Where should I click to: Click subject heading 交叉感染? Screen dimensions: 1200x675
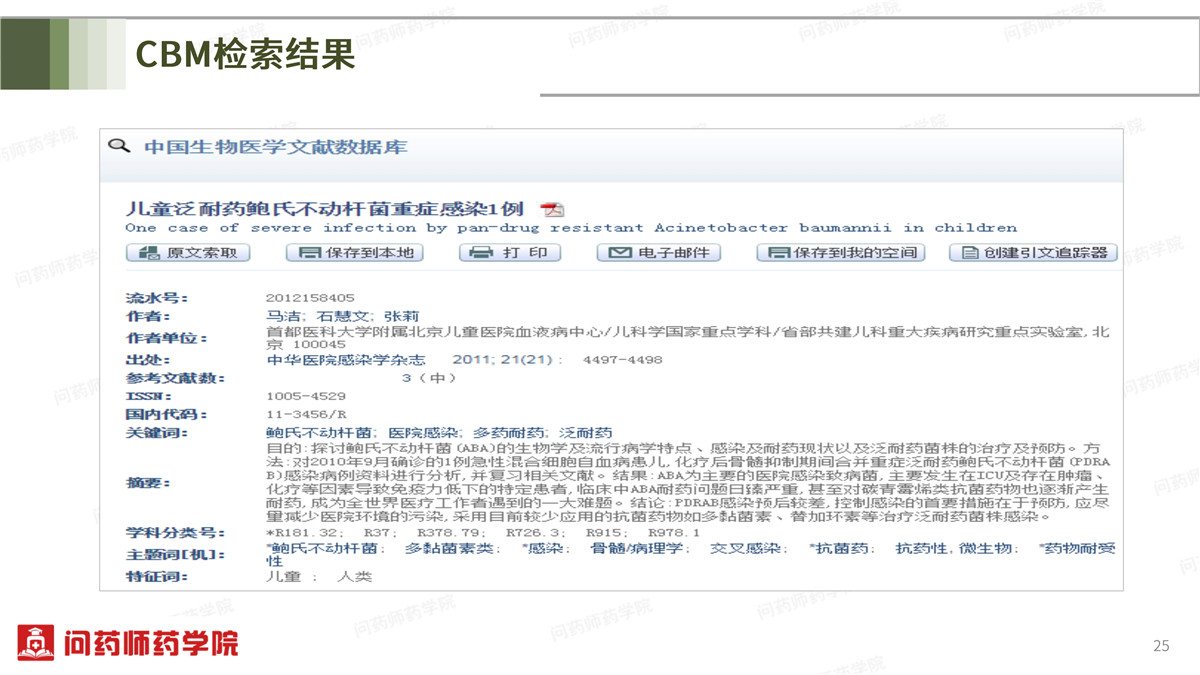(x=747, y=549)
